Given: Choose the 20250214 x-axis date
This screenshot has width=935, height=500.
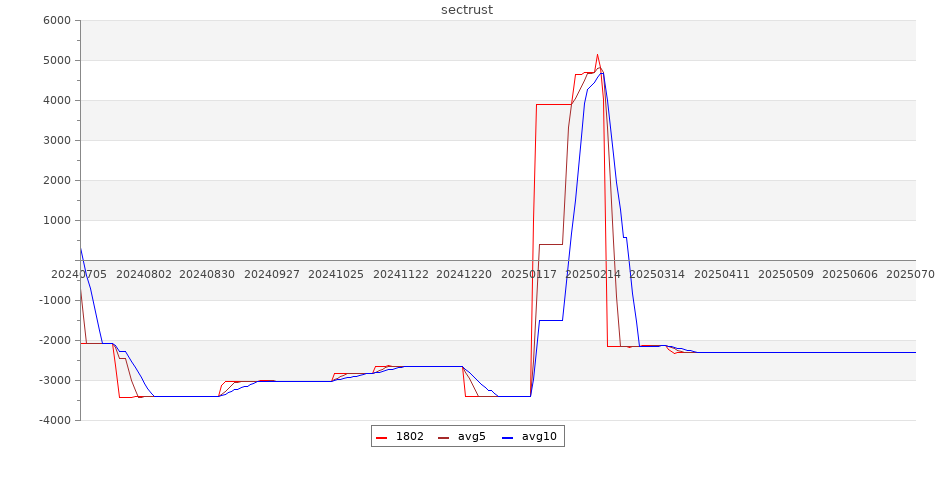Looking at the screenshot, I should (x=593, y=273).
